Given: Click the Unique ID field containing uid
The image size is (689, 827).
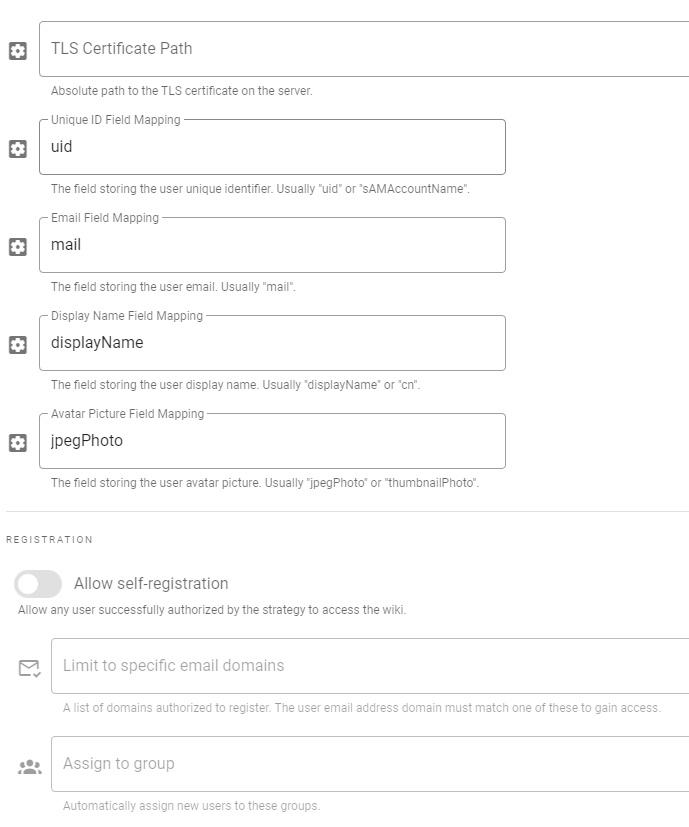Looking at the screenshot, I should [272, 147].
